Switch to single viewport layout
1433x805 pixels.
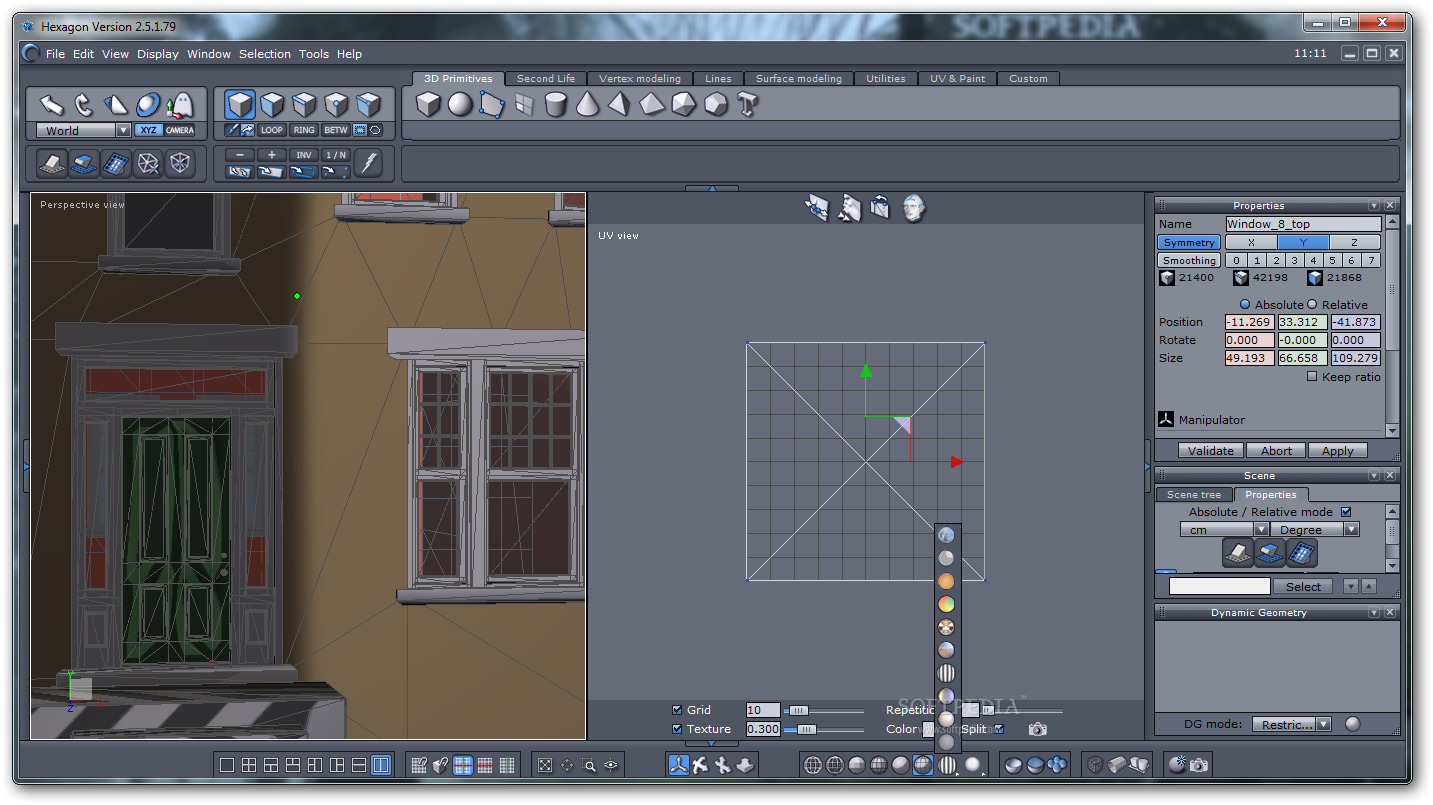click(227, 765)
